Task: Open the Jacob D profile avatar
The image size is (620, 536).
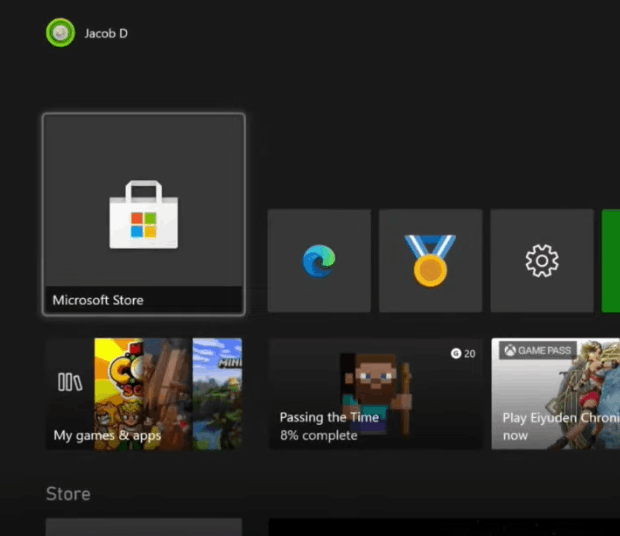Action: 60,33
